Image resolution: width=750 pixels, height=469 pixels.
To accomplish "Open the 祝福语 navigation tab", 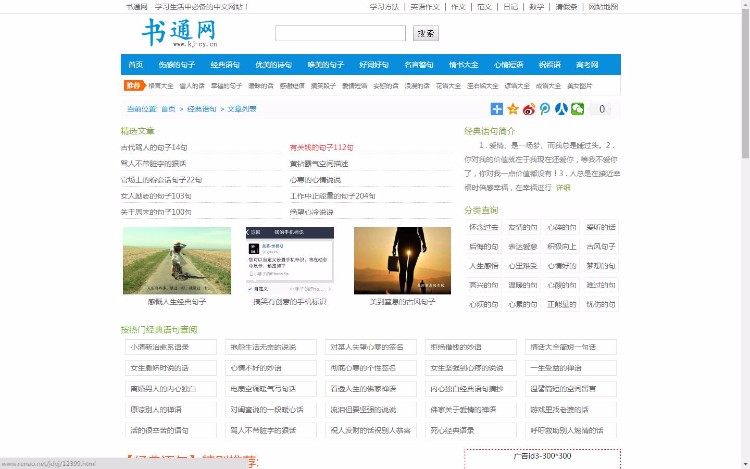I will click(550, 65).
